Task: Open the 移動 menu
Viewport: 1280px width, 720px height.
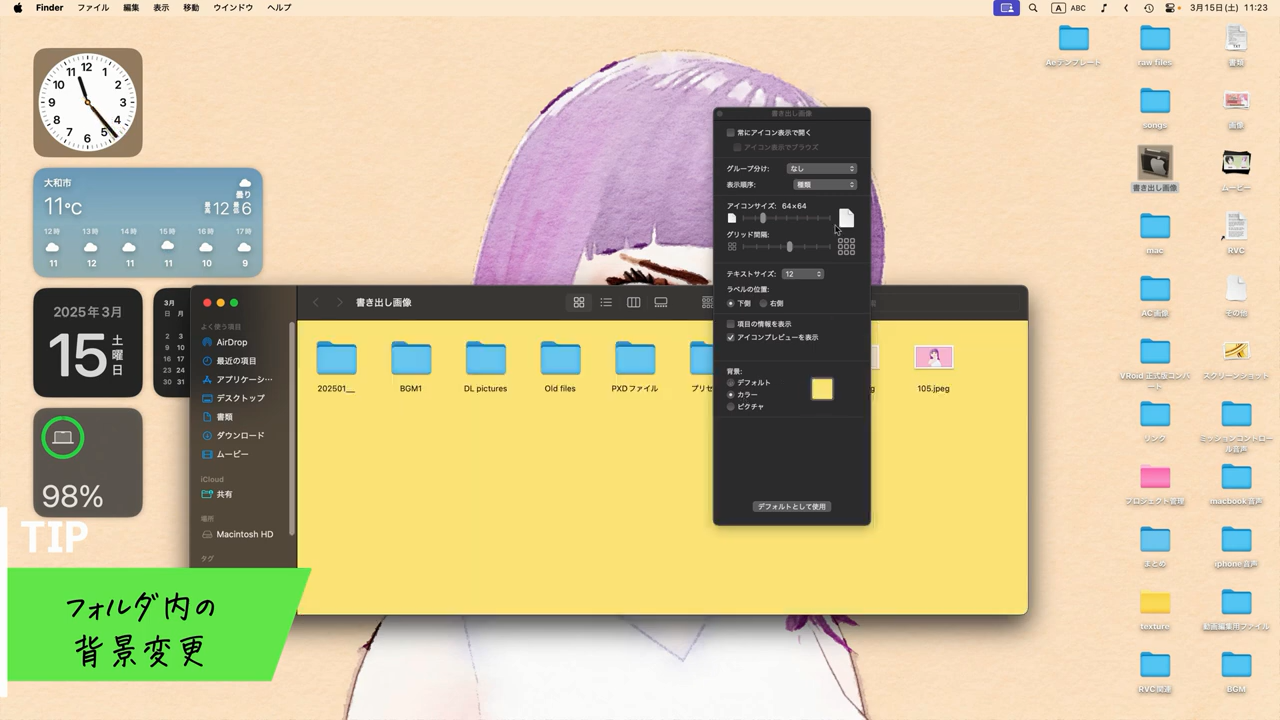Action: click(x=191, y=7)
